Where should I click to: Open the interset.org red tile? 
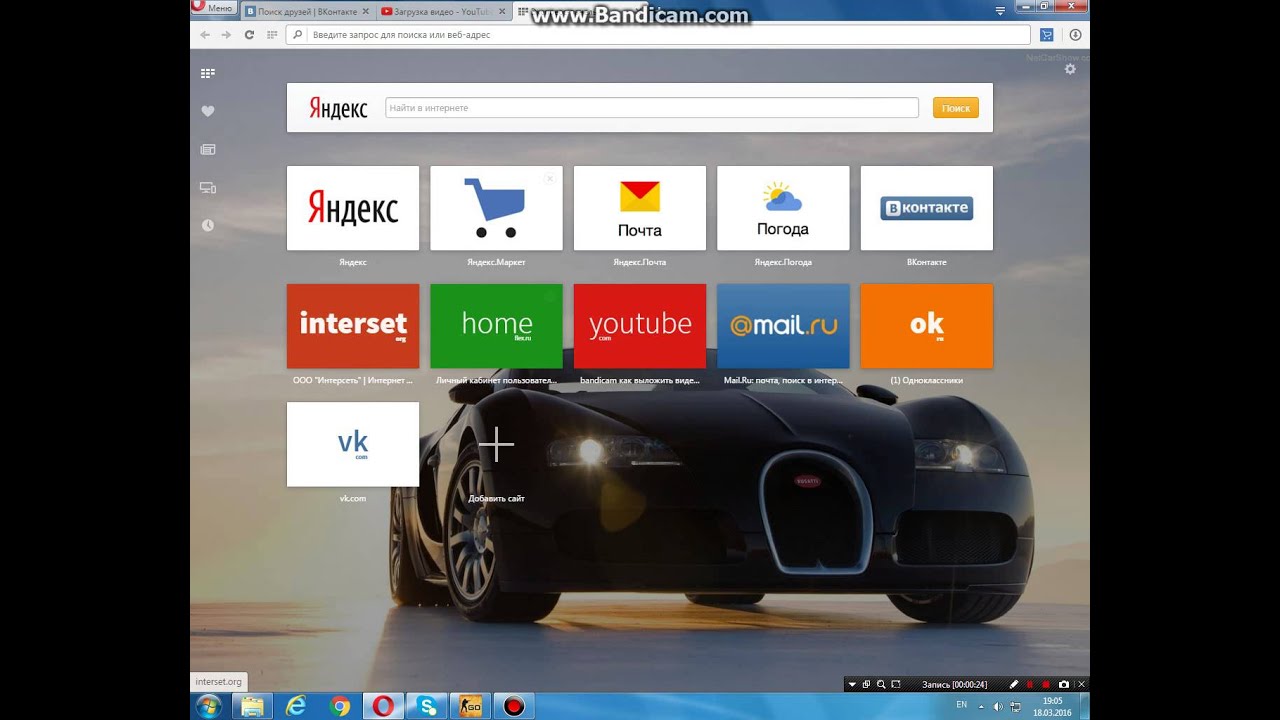click(x=353, y=326)
